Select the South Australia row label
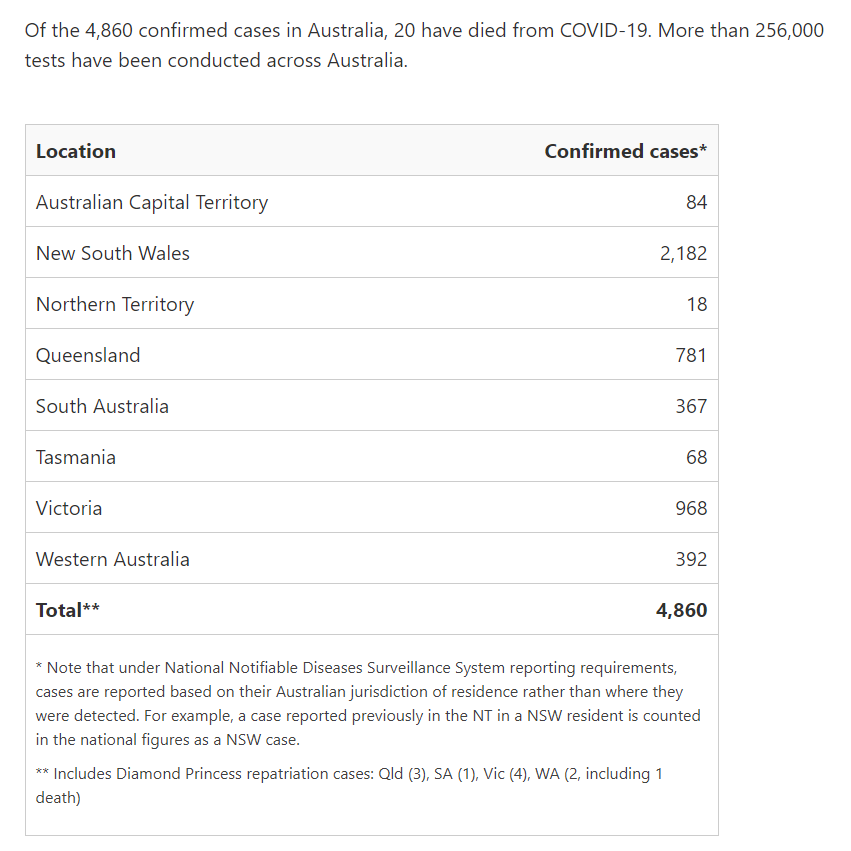The height and width of the screenshot is (851, 851). point(102,407)
